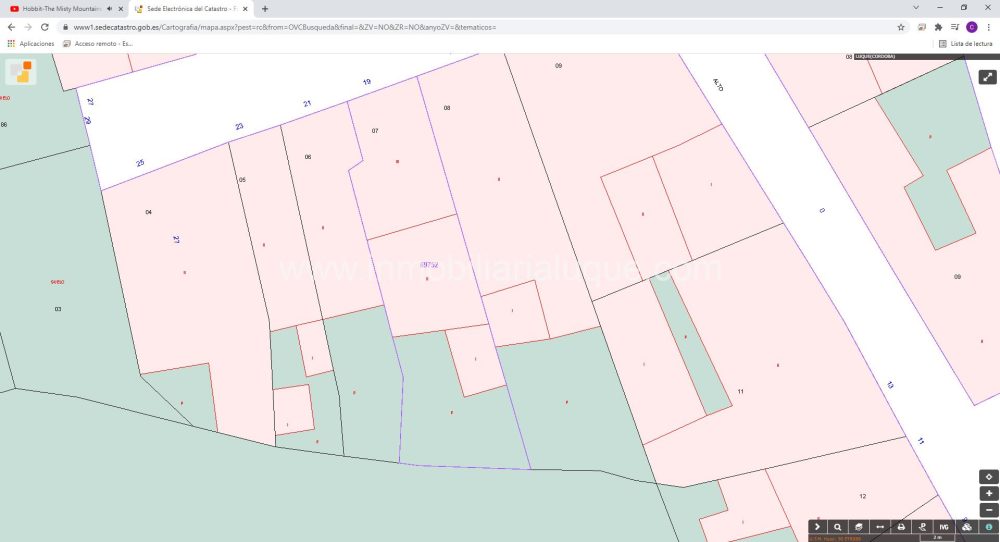
Task: Expand the map toolbar chevron arrow
Action: point(817,527)
